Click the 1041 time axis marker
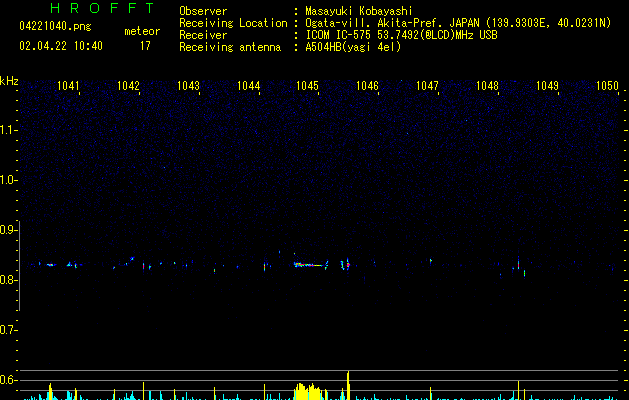 68,86
